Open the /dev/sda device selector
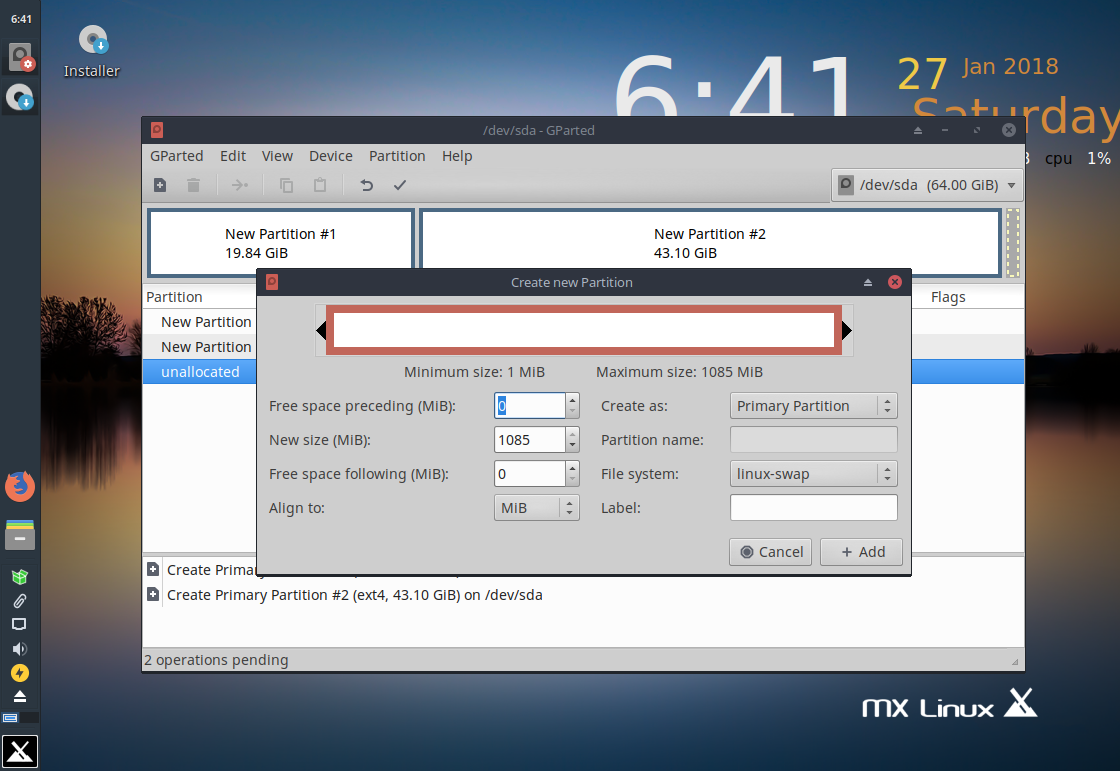 [927, 185]
